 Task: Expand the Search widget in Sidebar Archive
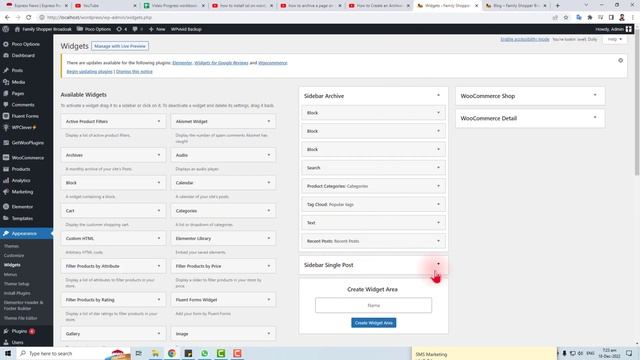(x=438, y=167)
